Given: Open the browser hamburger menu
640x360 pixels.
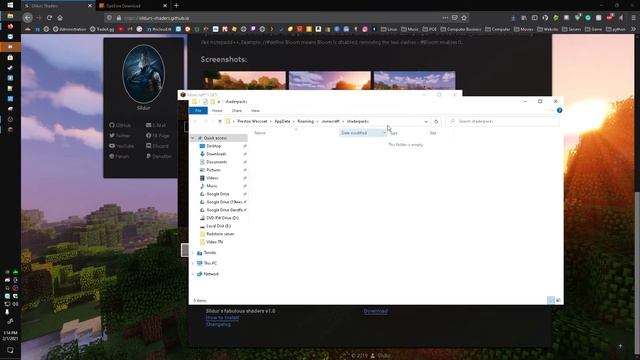Looking at the screenshot, I should coord(634,18).
